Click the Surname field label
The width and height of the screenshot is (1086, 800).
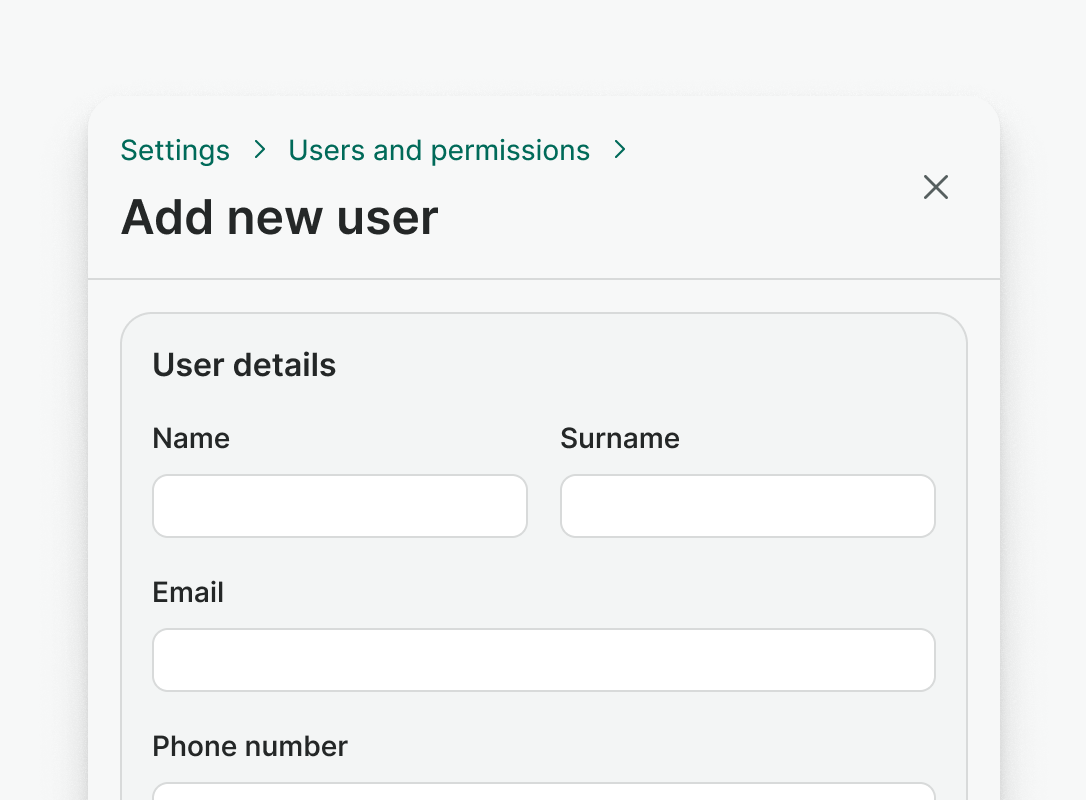click(x=619, y=438)
